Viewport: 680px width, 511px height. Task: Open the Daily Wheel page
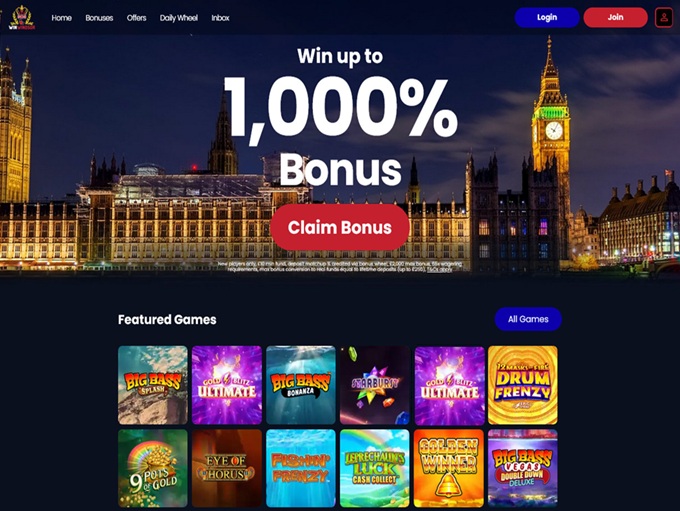pyautogui.click(x=179, y=18)
